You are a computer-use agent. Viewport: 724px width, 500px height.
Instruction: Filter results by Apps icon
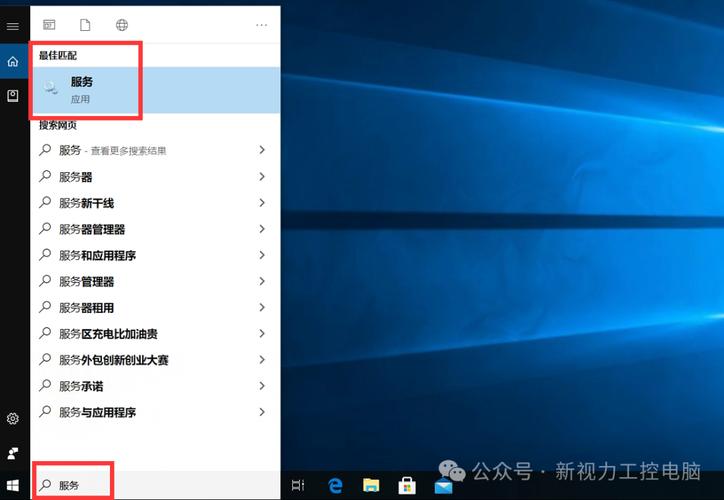coord(49,25)
